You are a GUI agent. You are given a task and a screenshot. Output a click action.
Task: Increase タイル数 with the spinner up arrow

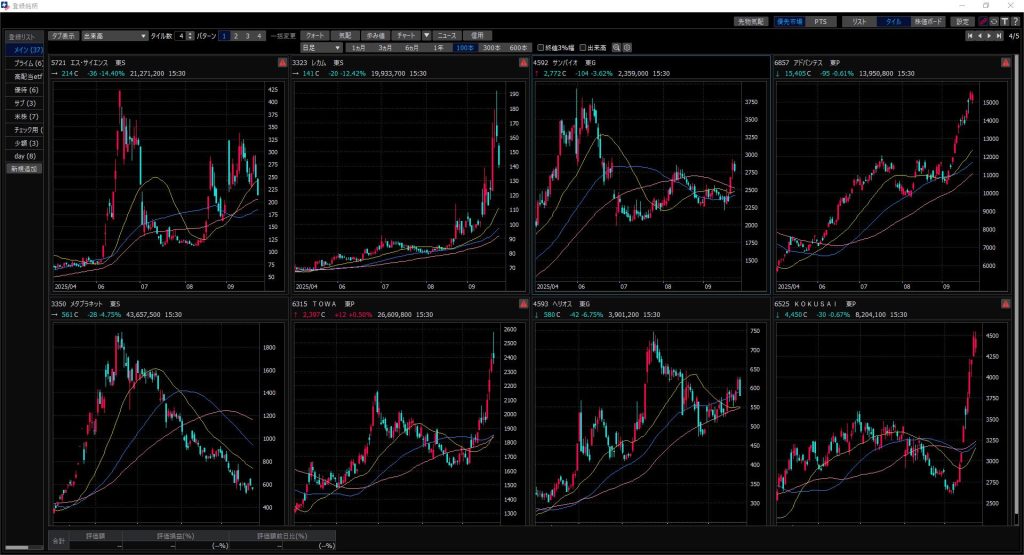click(190, 33)
